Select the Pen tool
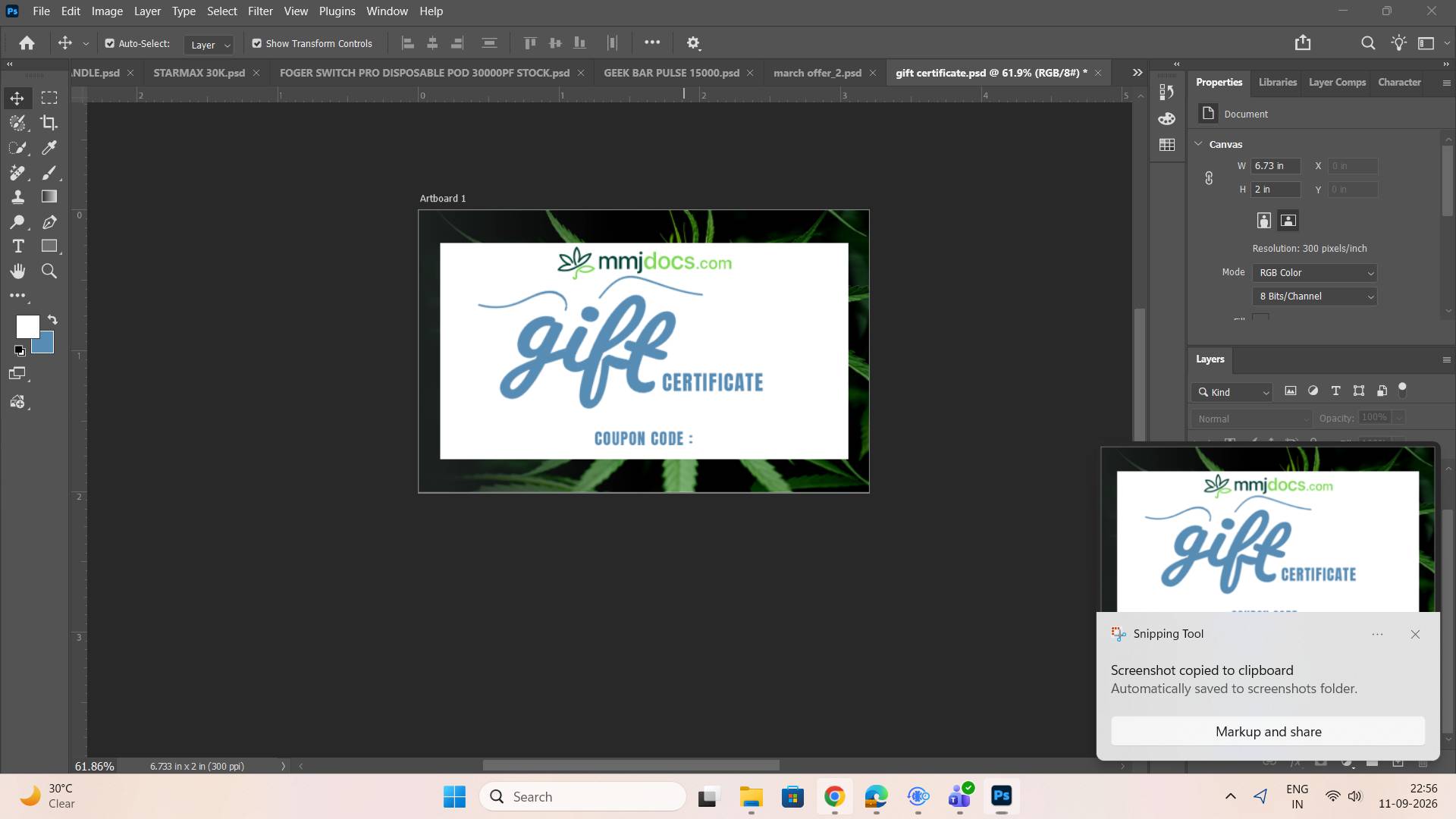This screenshot has height=819, width=1456. [49, 221]
